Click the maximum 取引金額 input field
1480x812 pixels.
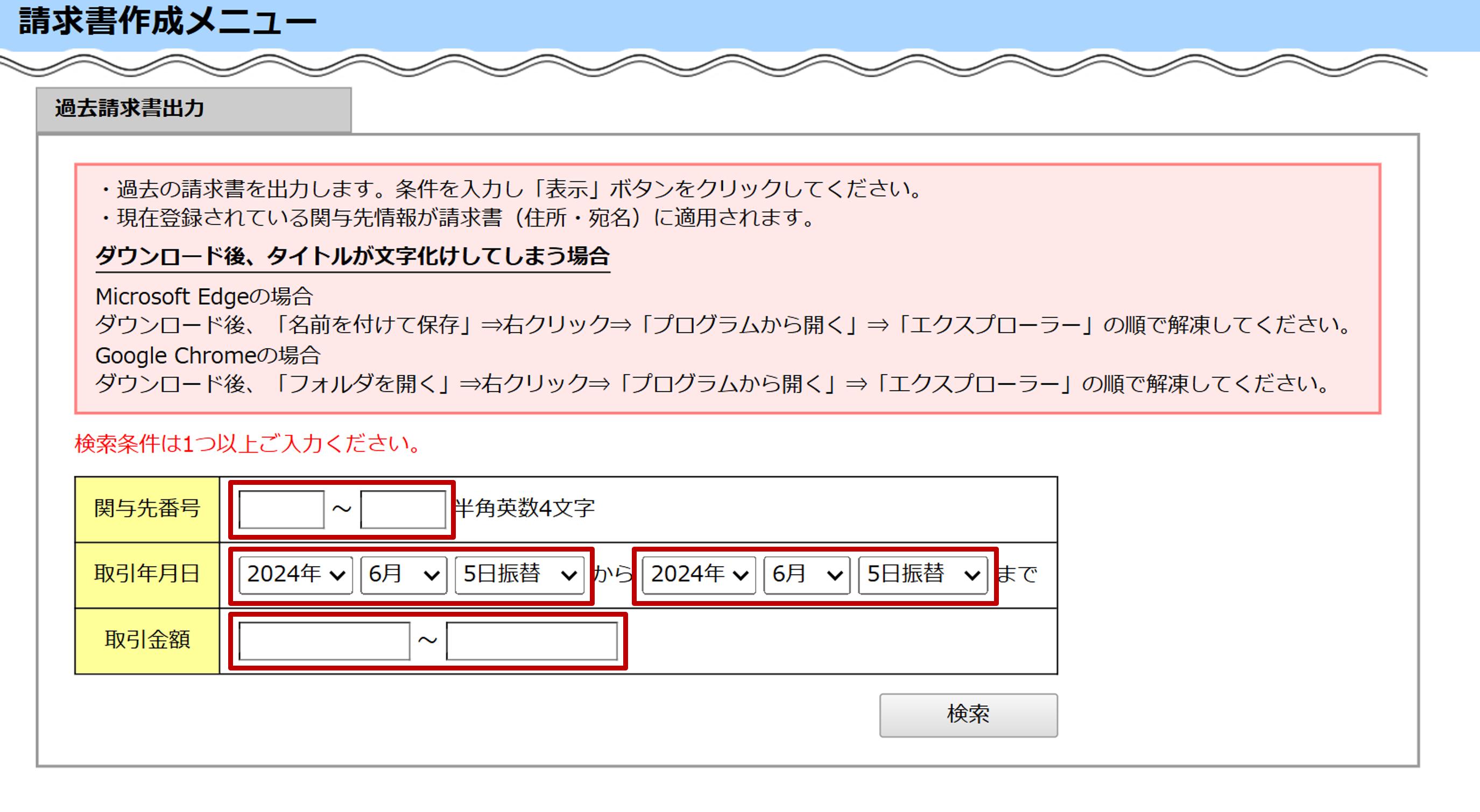[x=531, y=640]
